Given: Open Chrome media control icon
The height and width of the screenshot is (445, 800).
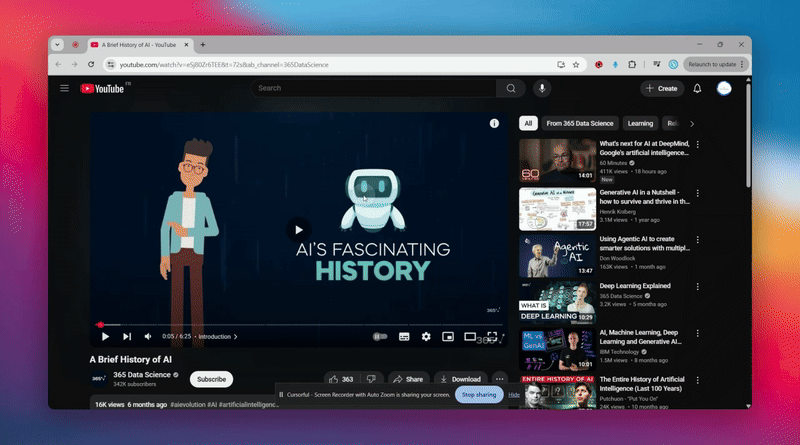Looking at the screenshot, I should (x=657, y=64).
